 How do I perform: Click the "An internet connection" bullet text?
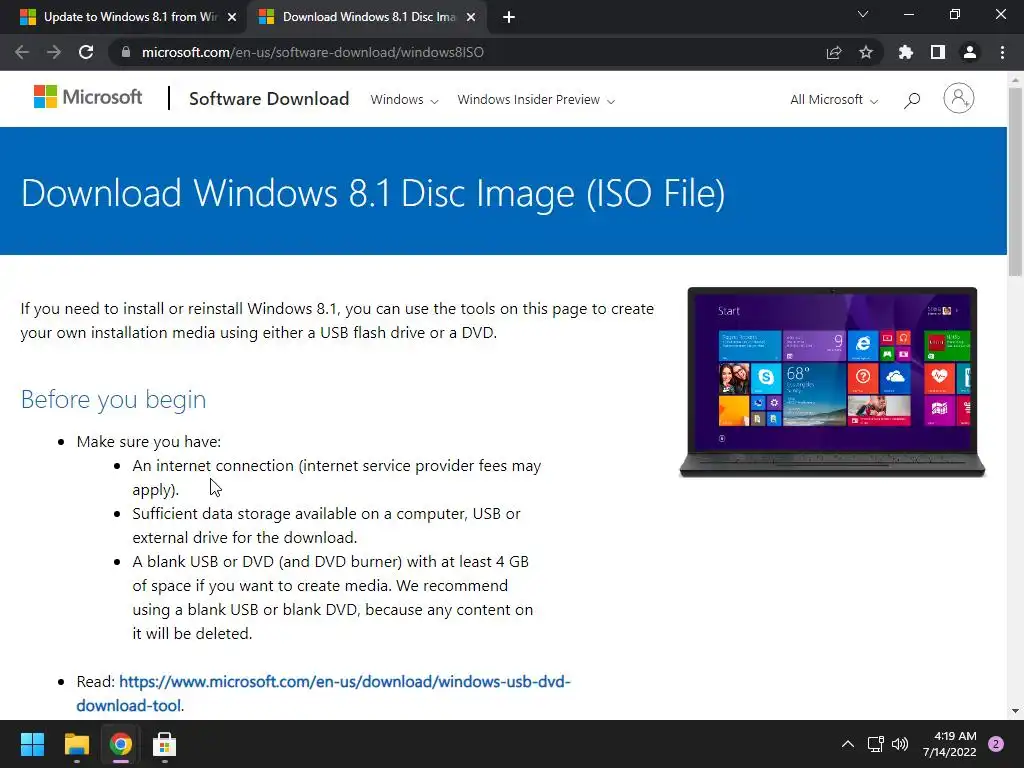[337, 478]
